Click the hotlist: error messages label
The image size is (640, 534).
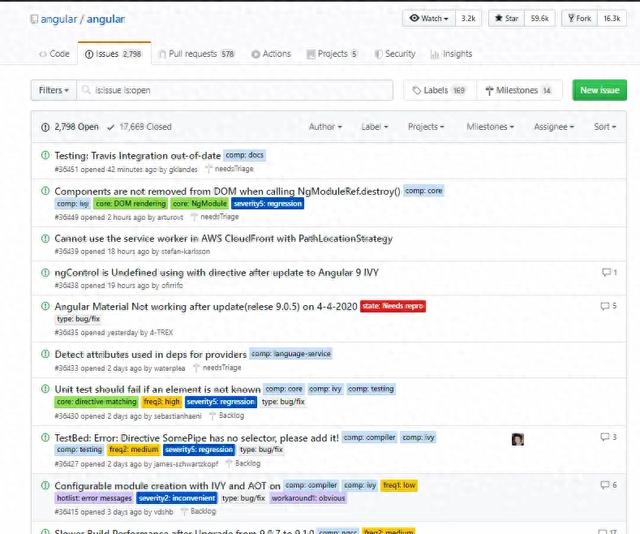pyautogui.click(x=94, y=498)
